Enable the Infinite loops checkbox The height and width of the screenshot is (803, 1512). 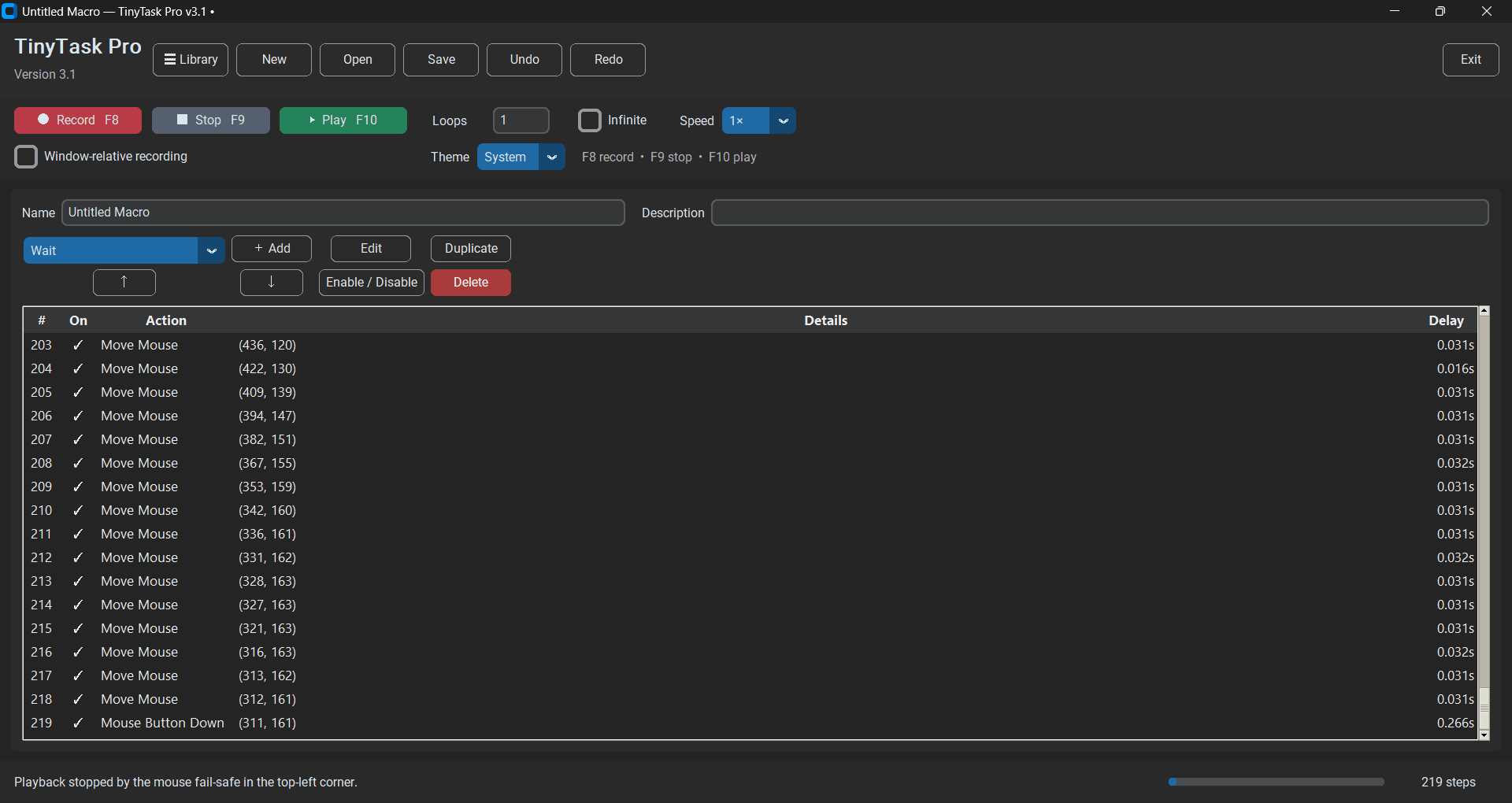click(590, 120)
